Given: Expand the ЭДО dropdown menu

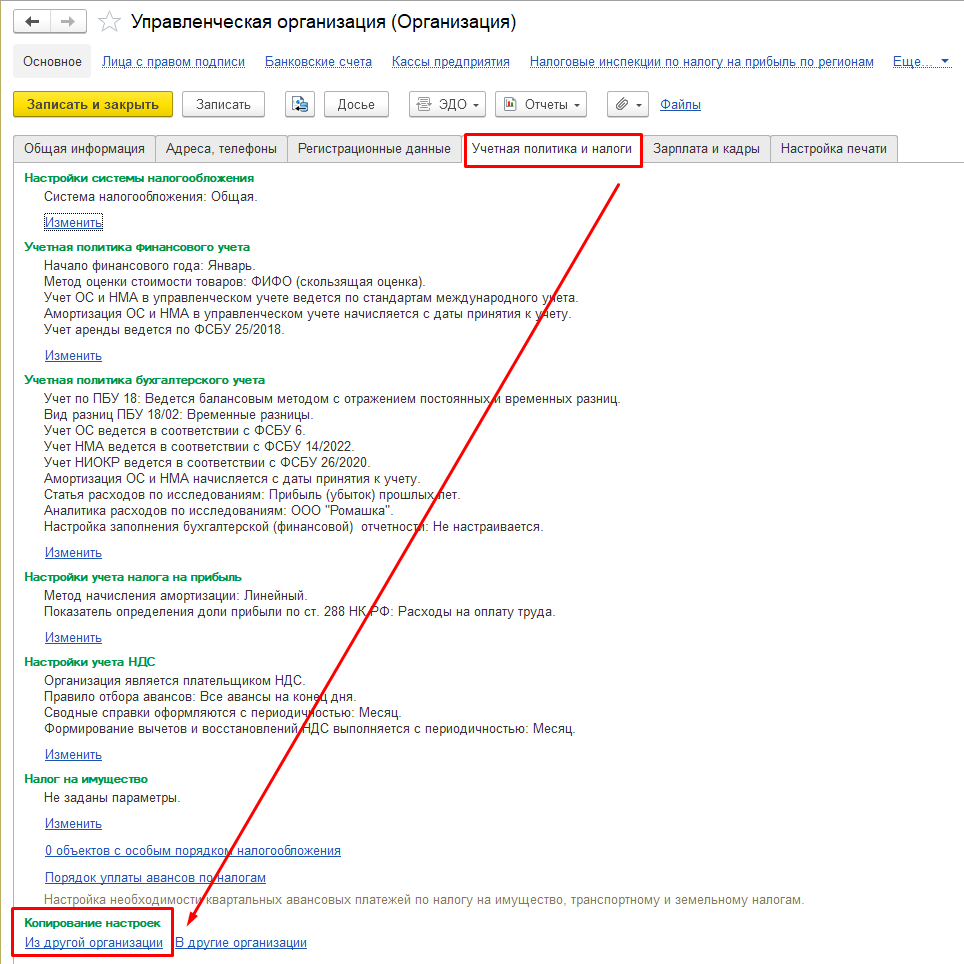Looking at the screenshot, I should (447, 104).
